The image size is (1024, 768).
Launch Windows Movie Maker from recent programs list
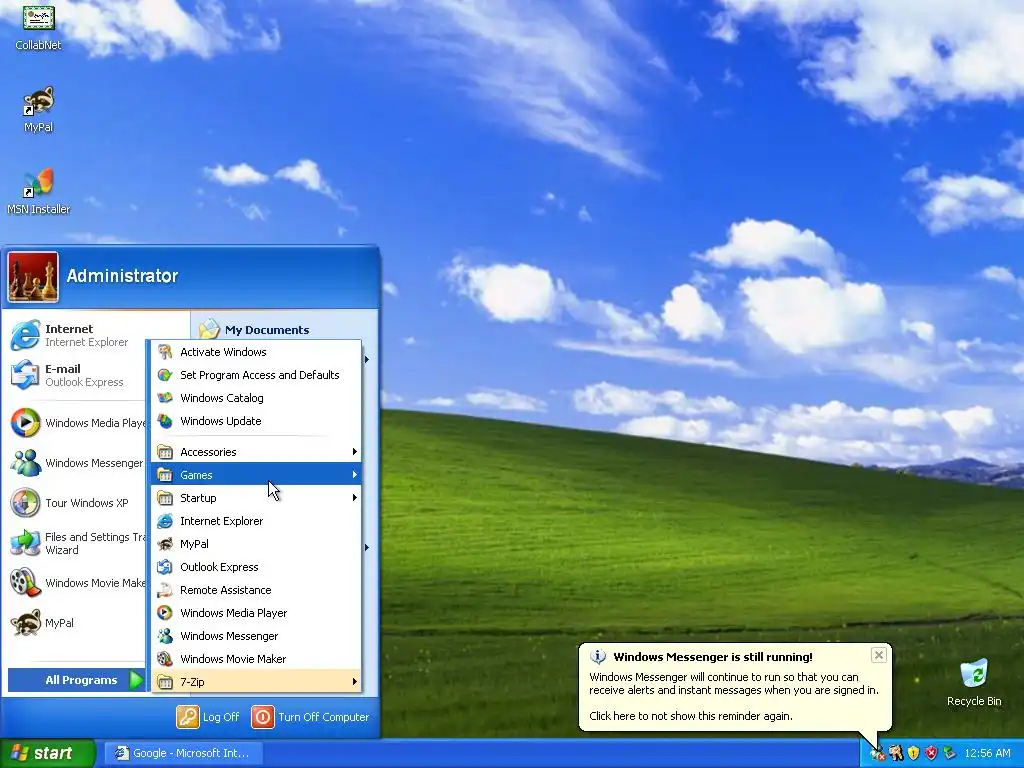coord(77,583)
